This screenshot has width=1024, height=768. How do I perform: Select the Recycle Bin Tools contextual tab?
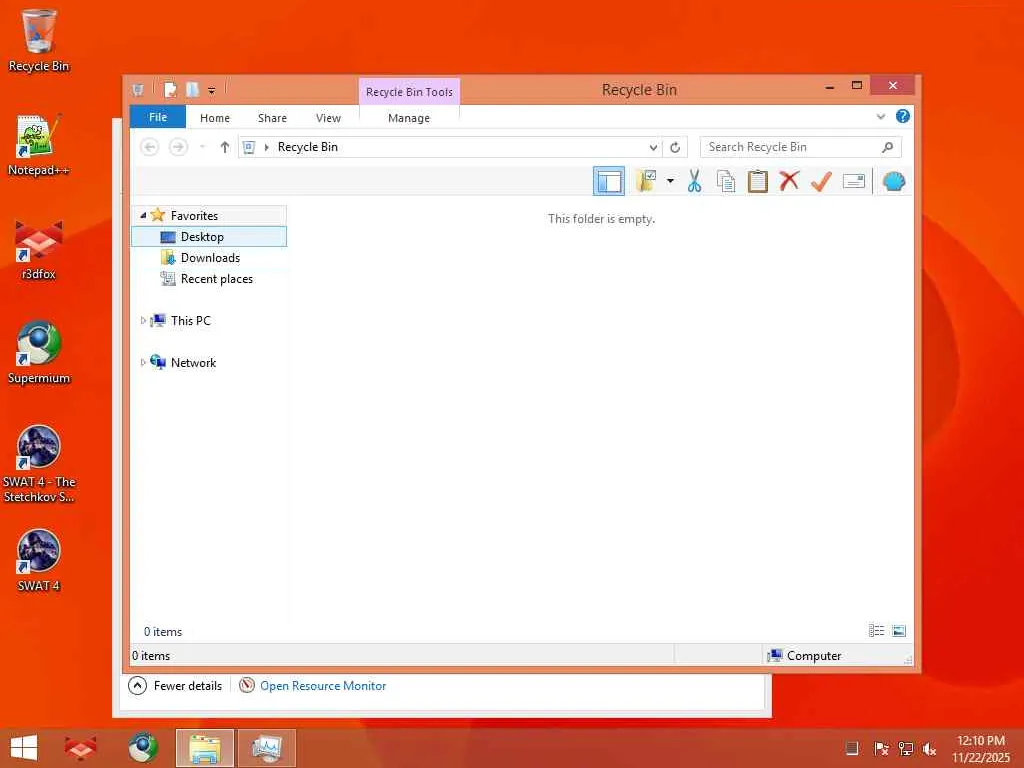point(409,92)
